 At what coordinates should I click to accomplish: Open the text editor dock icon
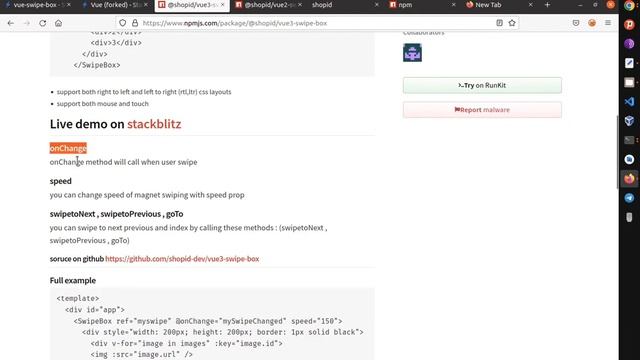coord(629,63)
